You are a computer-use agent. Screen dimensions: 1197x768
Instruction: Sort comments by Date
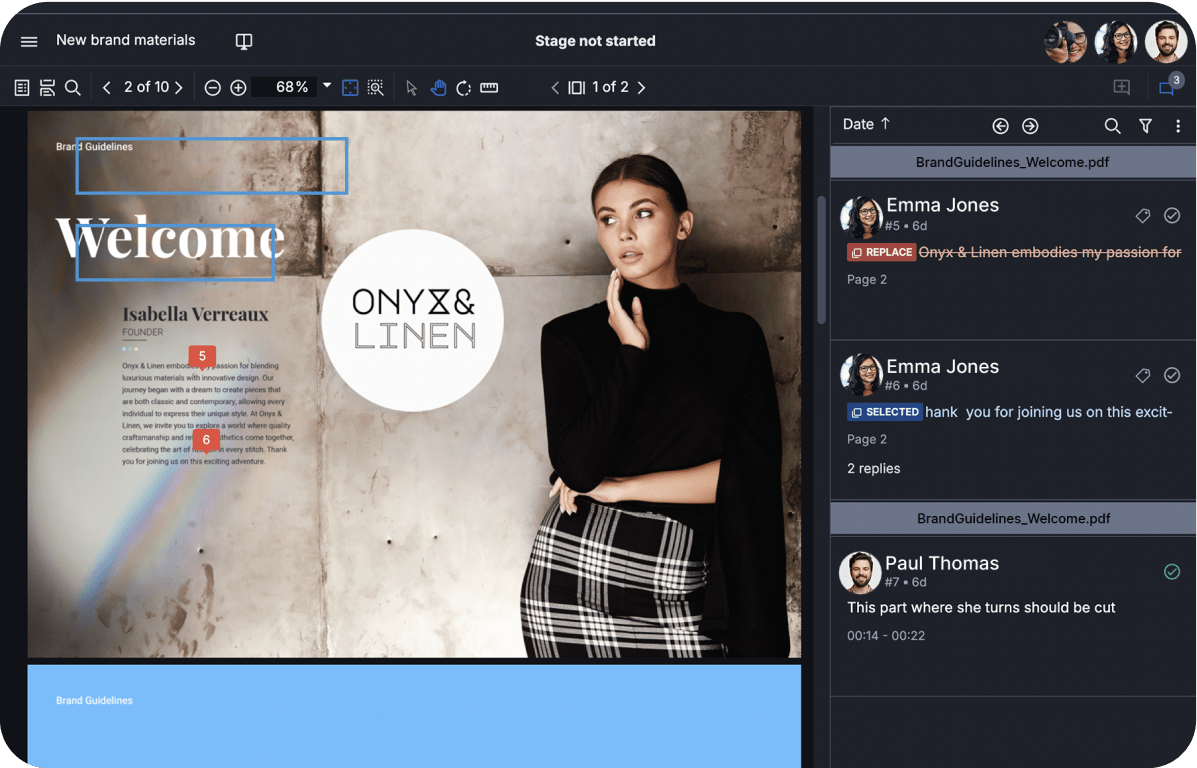tap(866, 124)
